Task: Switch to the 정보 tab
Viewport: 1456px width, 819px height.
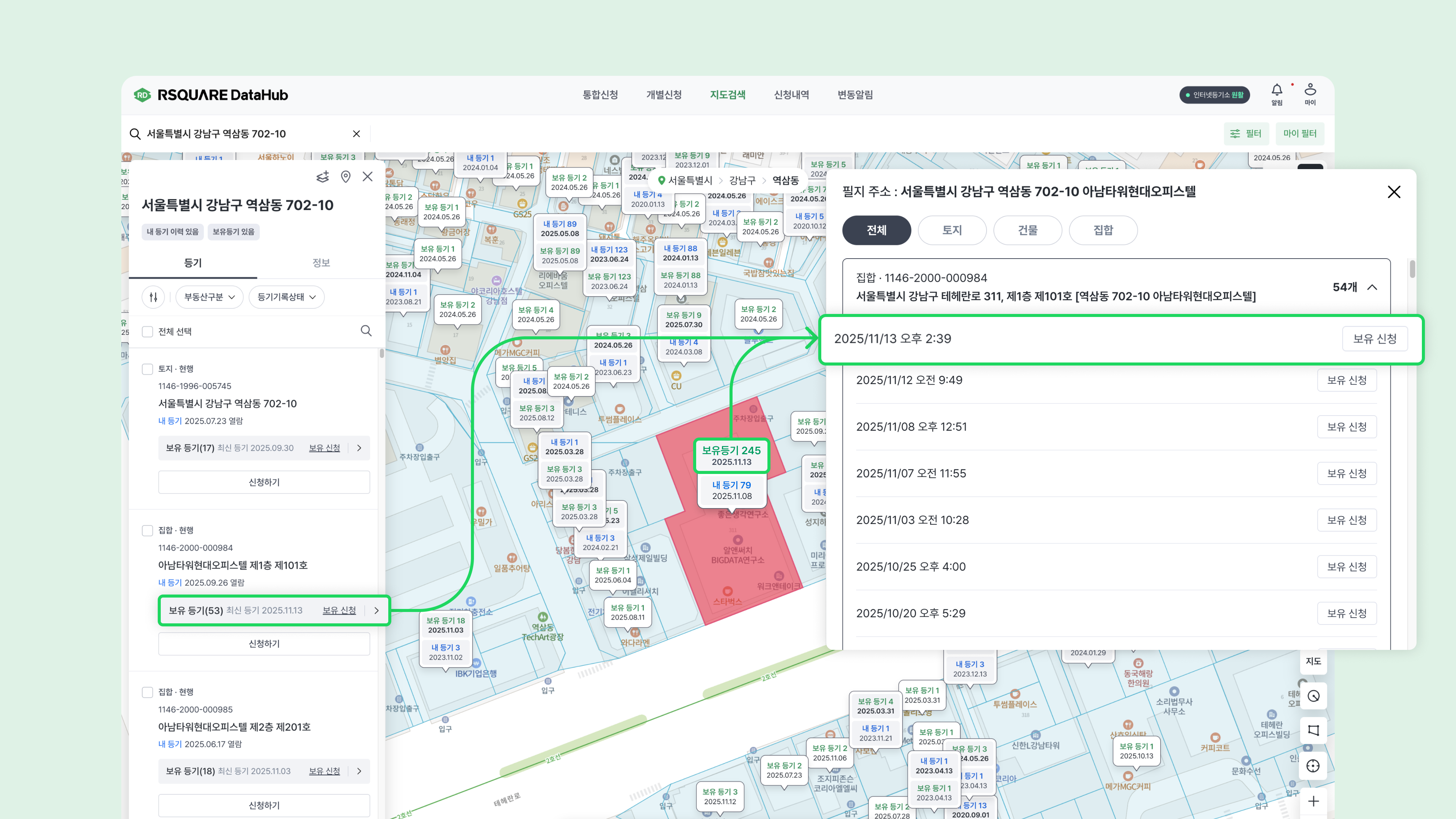Action: tap(321, 263)
